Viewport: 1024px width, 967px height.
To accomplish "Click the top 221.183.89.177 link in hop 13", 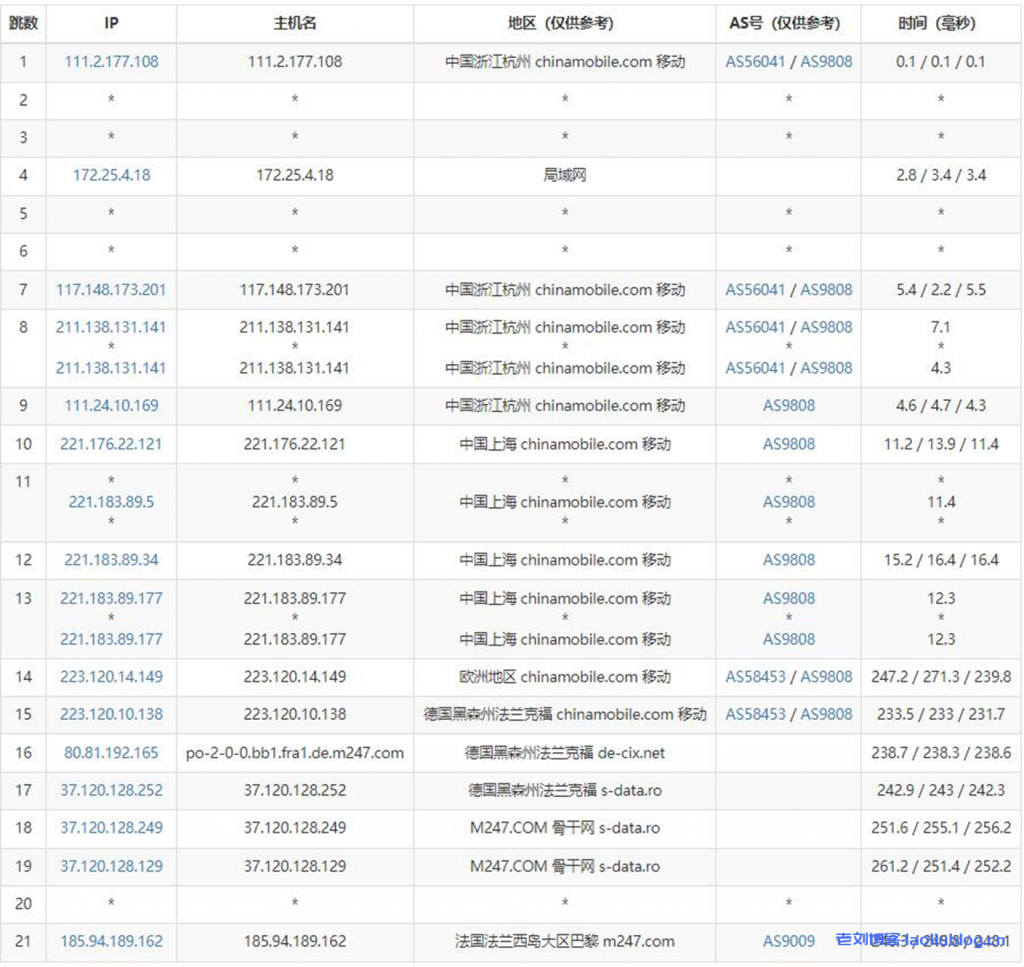I will click(110, 598).
